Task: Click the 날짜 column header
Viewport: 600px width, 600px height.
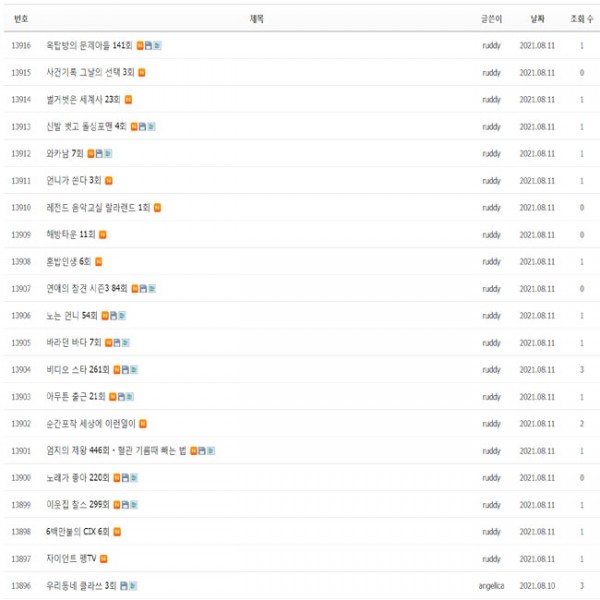Action: (x=537, y=18)
